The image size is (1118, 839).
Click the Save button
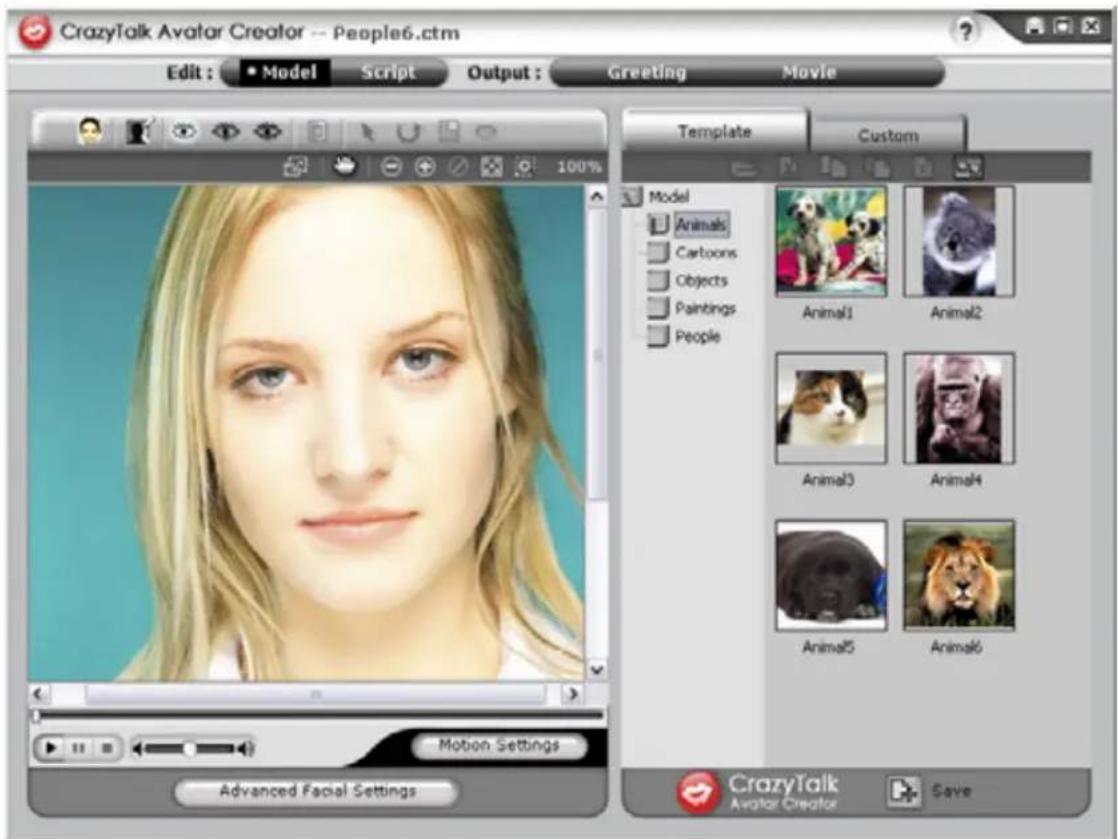pos(929,791)
